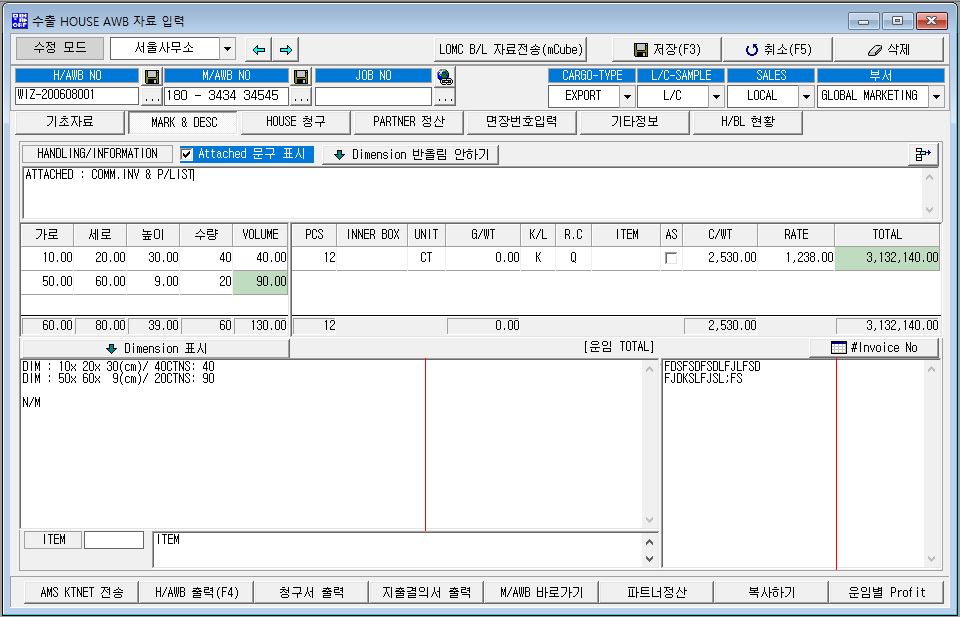Switch to the 기타정보 tab
The width and height of the screenshot is (960, 617).
click(x=634, y=122)
